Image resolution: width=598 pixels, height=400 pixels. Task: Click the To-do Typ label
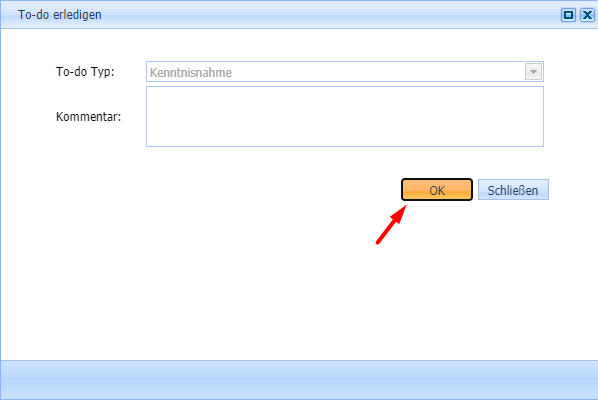[x=85, y=72]
